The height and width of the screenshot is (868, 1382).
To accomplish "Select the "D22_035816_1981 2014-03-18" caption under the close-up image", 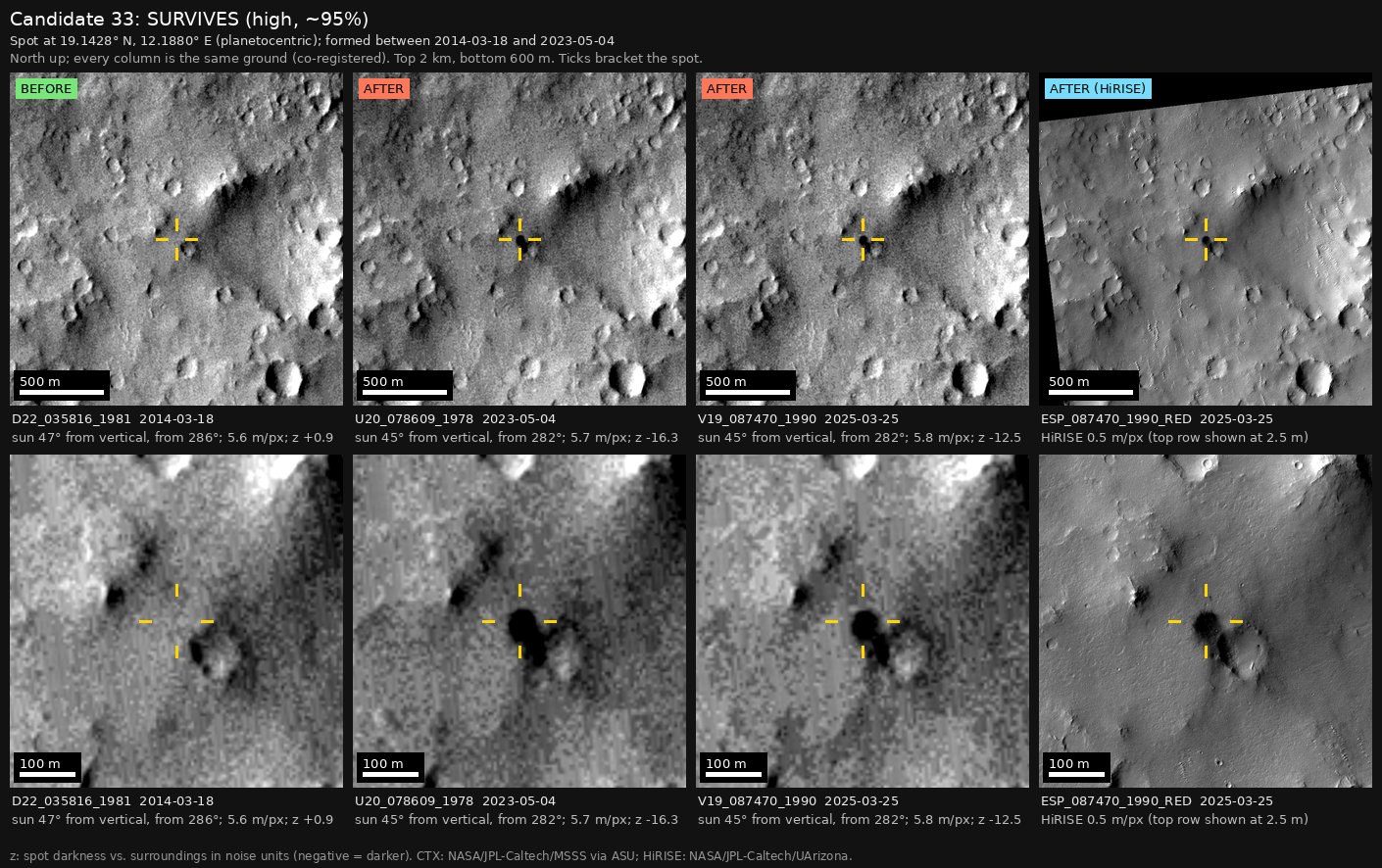I will (x=113, y=801).
